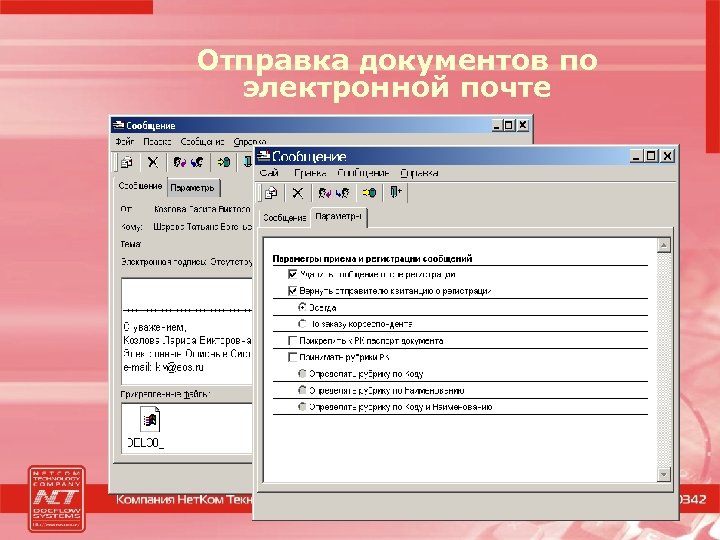This screenshot has width=720, height=540.
Task: Click the X delete icon in front window toolbar
Action: pyautogui.click(x=298, y=193)
